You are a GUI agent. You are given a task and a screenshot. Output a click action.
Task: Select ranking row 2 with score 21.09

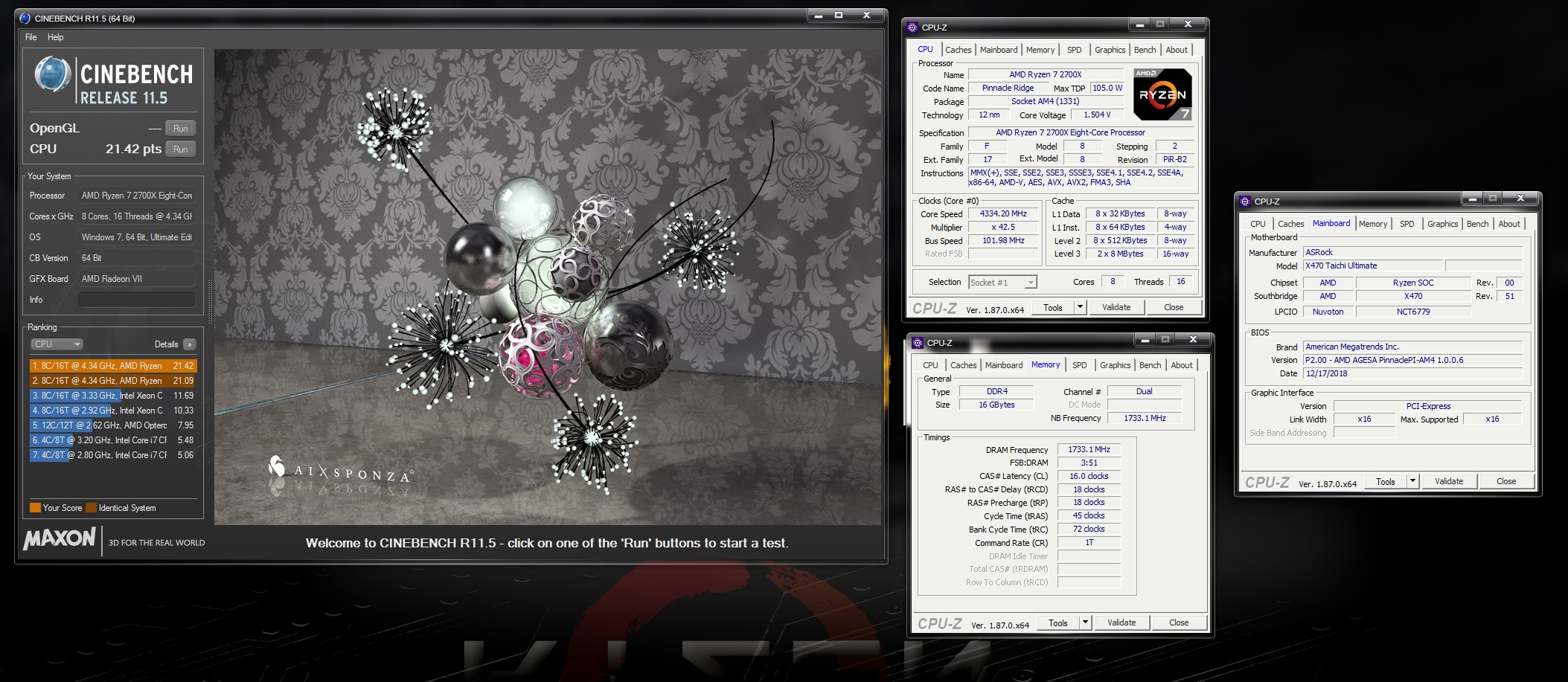[113, 381]
